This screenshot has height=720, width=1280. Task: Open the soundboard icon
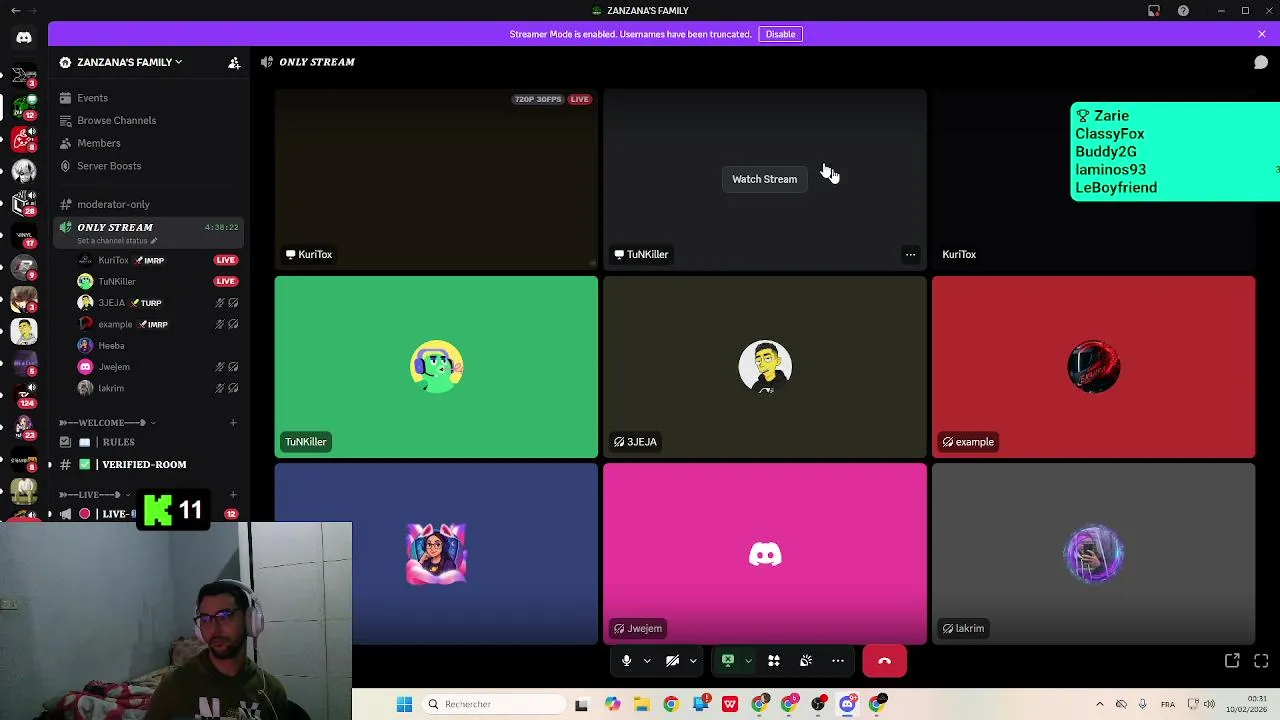pos(806,661)
